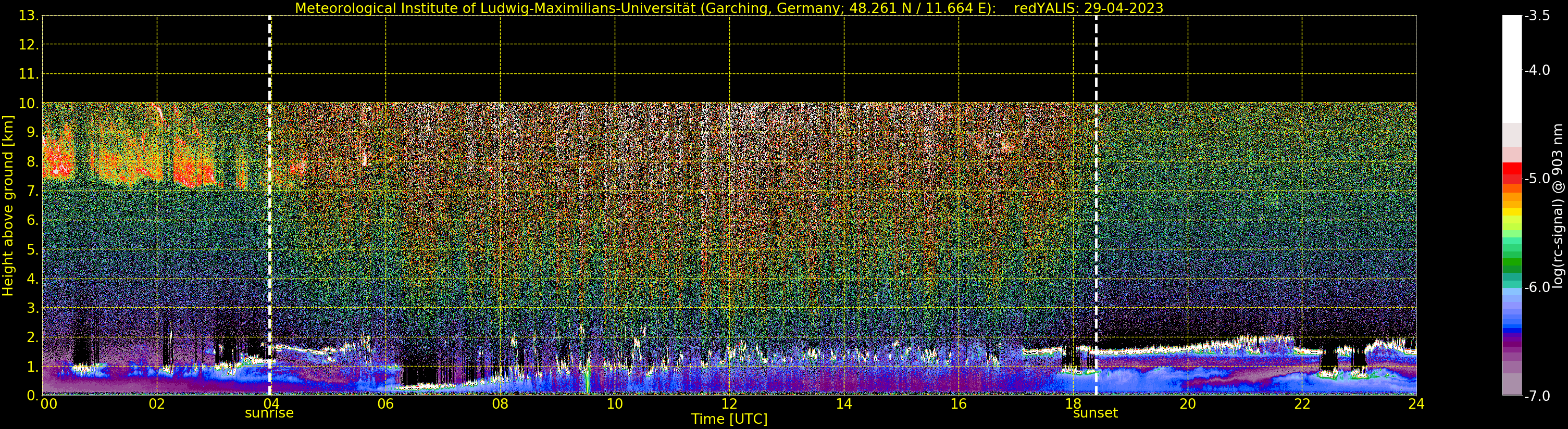
Task: Click the '4.' height axis tick label
Action: tap(33, 279)
